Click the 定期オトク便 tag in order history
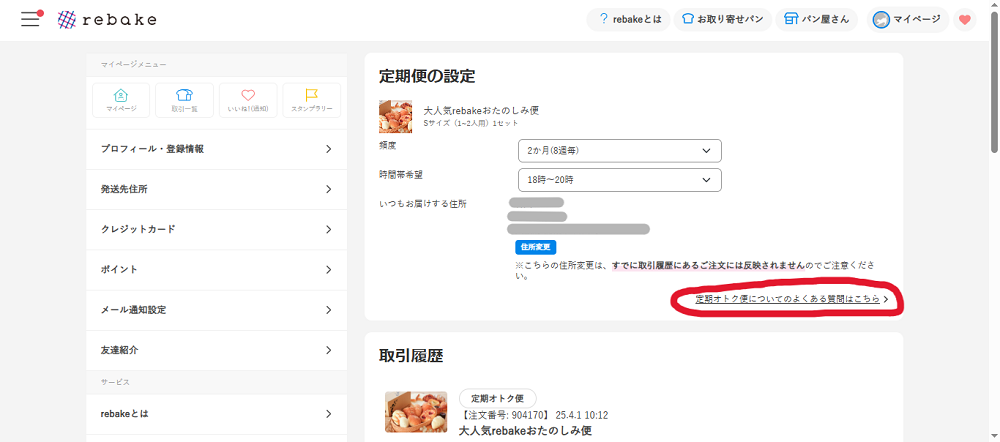Screen dimensions: 1000x442 pyautogui.click(x=497, y=399)
